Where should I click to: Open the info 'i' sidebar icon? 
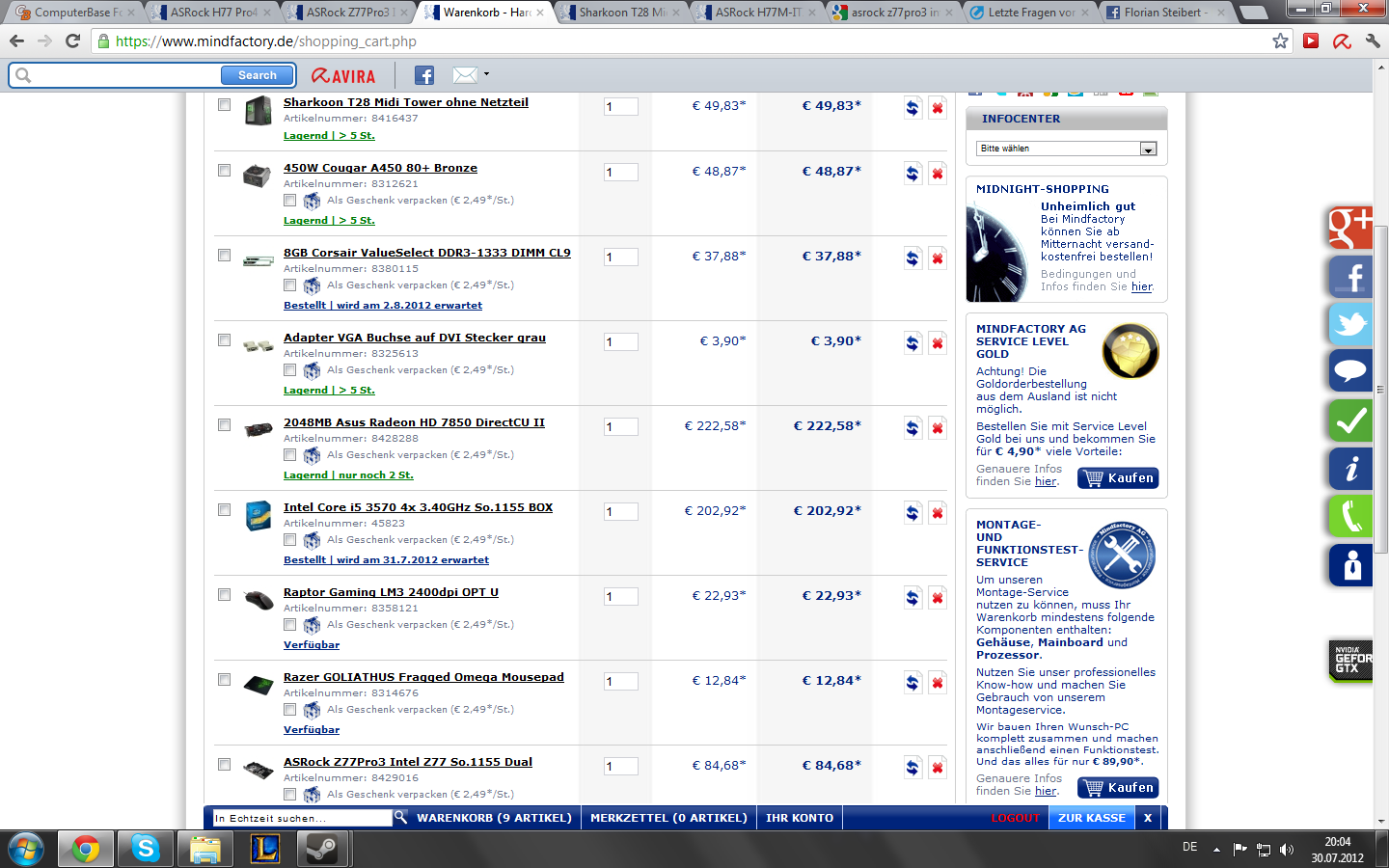point(1350,469)
